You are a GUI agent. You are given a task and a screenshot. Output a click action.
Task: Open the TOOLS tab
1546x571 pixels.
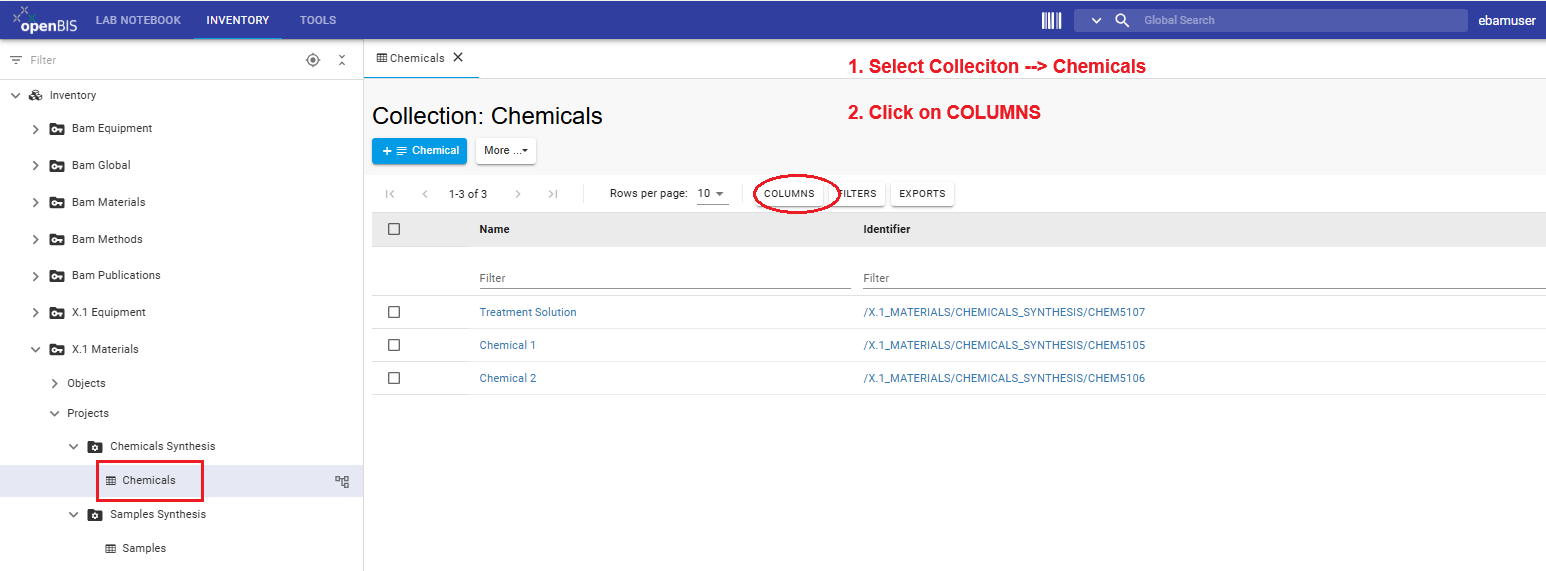pos(318,20)
